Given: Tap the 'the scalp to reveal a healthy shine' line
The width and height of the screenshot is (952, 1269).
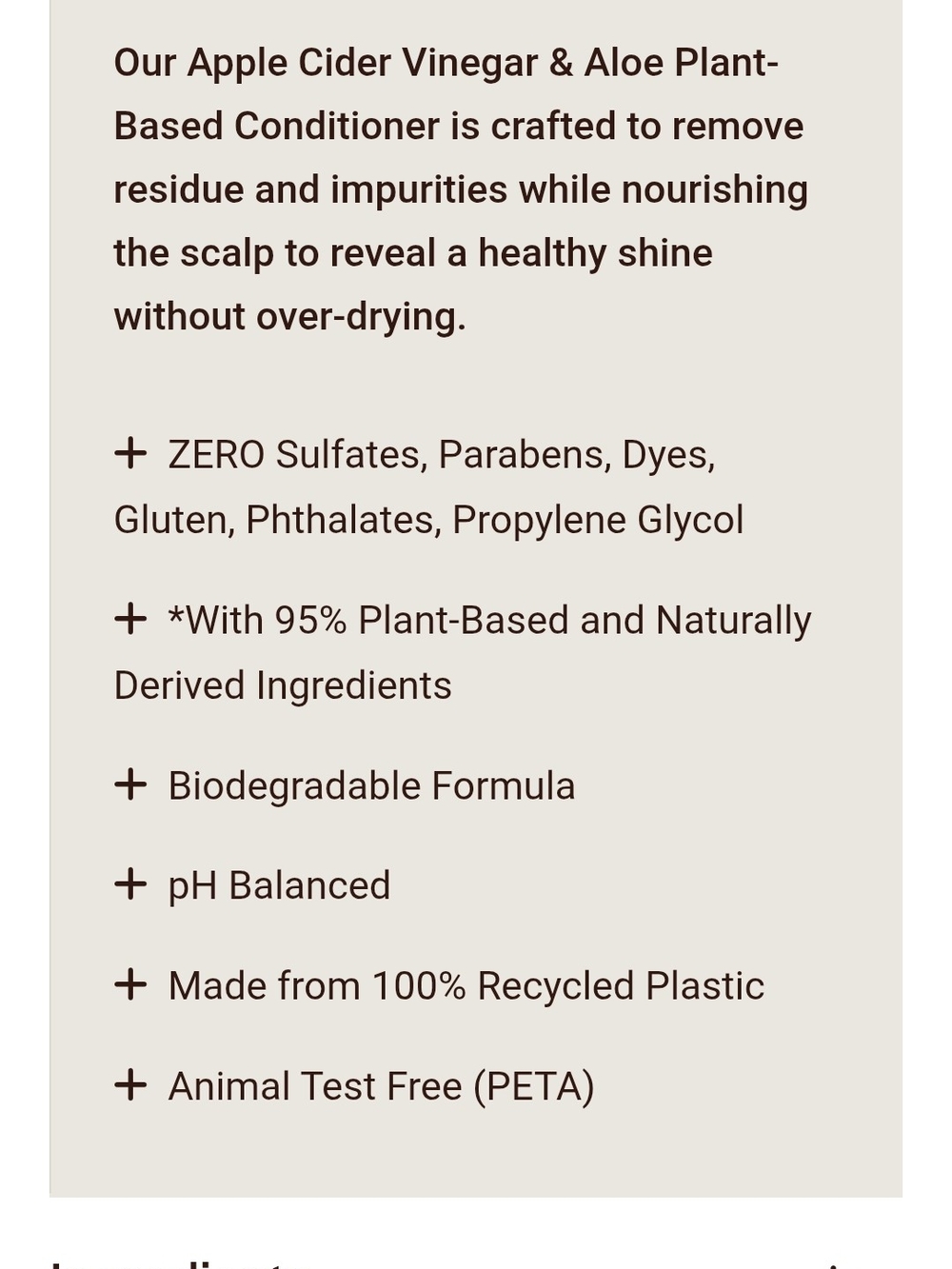Looking at the screenshot, I should (x=413, y=254).
